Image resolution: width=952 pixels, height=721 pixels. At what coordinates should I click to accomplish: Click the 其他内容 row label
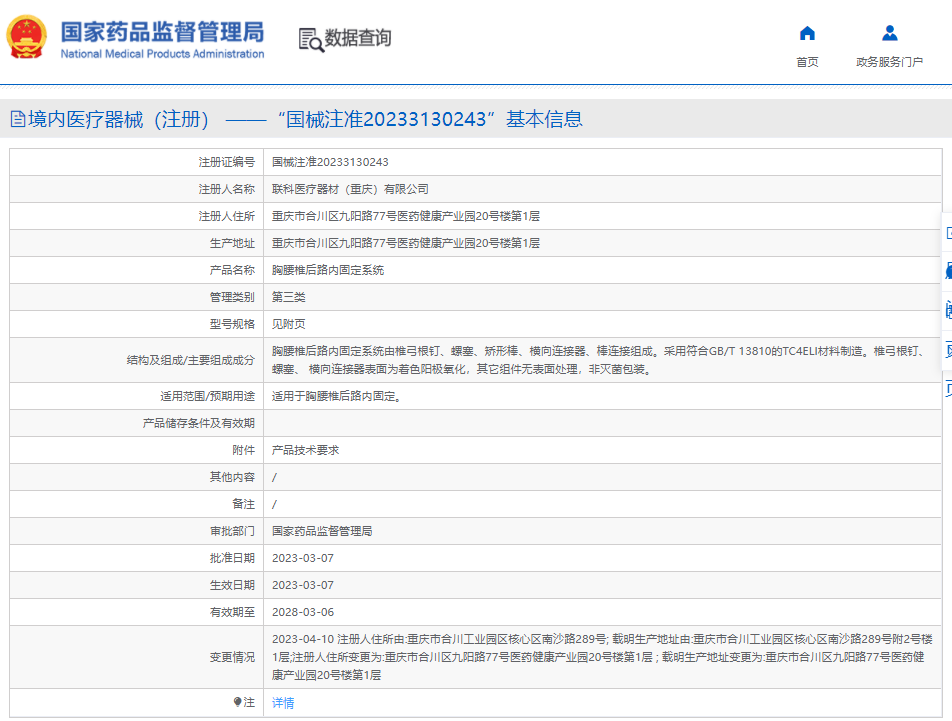pyautogui.click(x=232, y=477)
